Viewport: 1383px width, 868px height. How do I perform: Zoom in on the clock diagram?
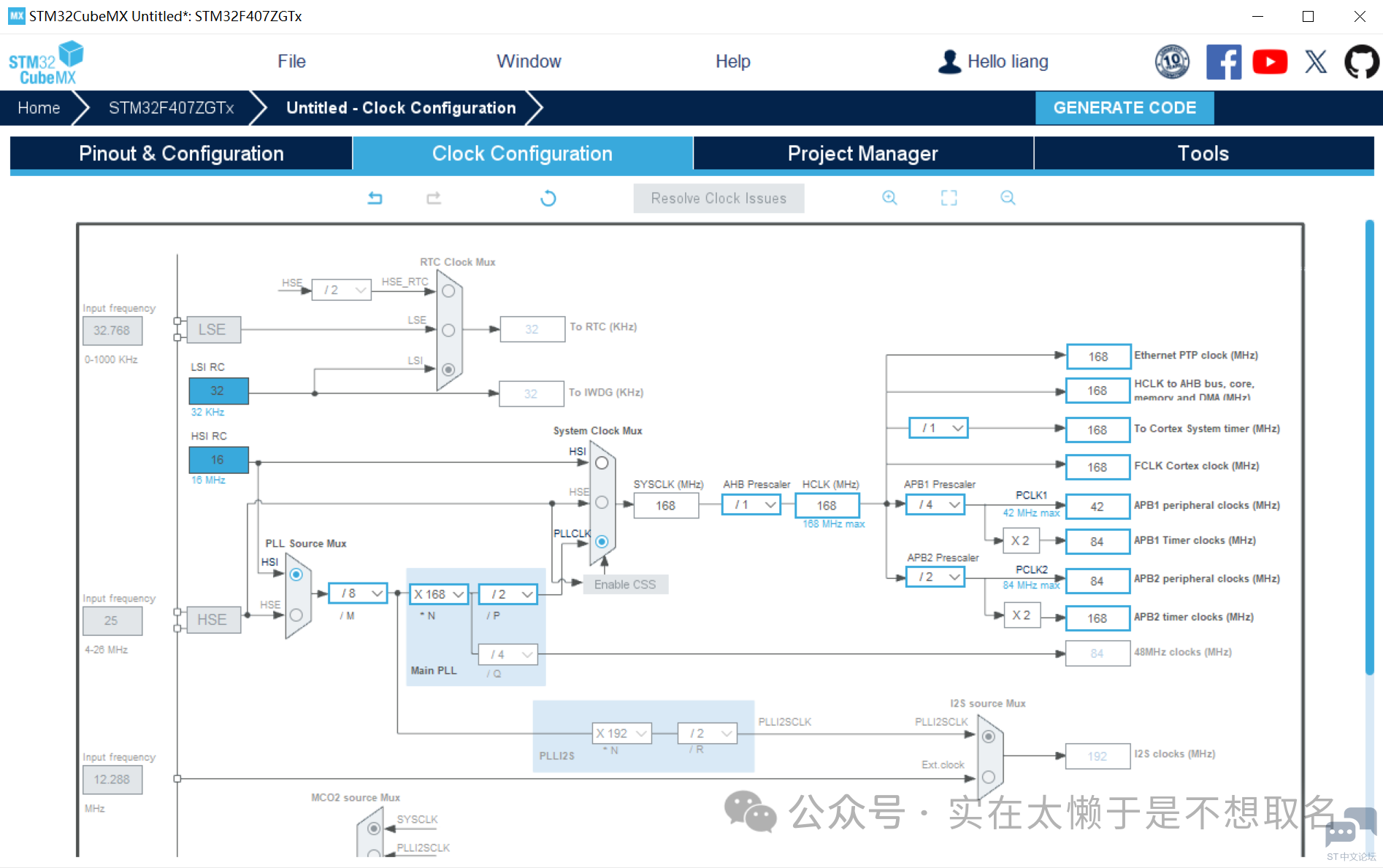click(x=889, y=198)
